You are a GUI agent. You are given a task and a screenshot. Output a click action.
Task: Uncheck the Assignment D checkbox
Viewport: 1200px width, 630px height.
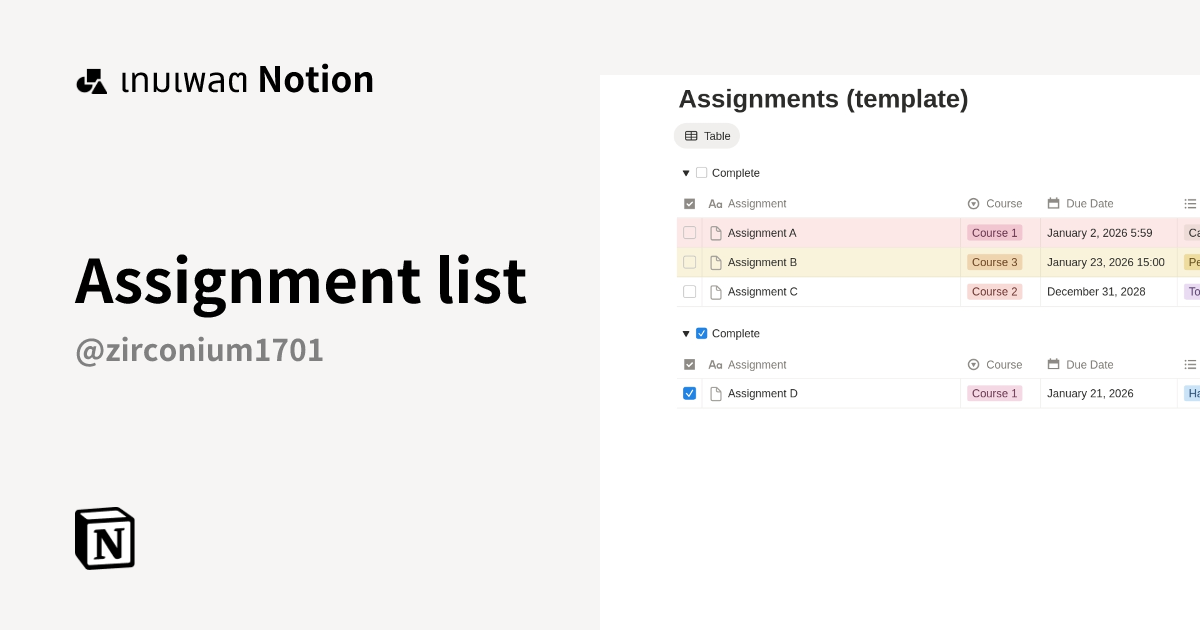point(689,393)
